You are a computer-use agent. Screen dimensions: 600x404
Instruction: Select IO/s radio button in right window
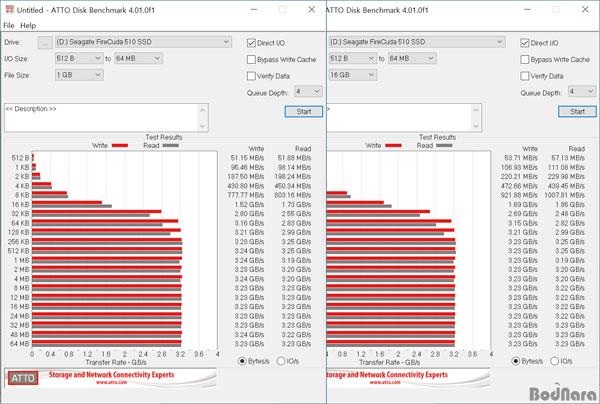554,361
